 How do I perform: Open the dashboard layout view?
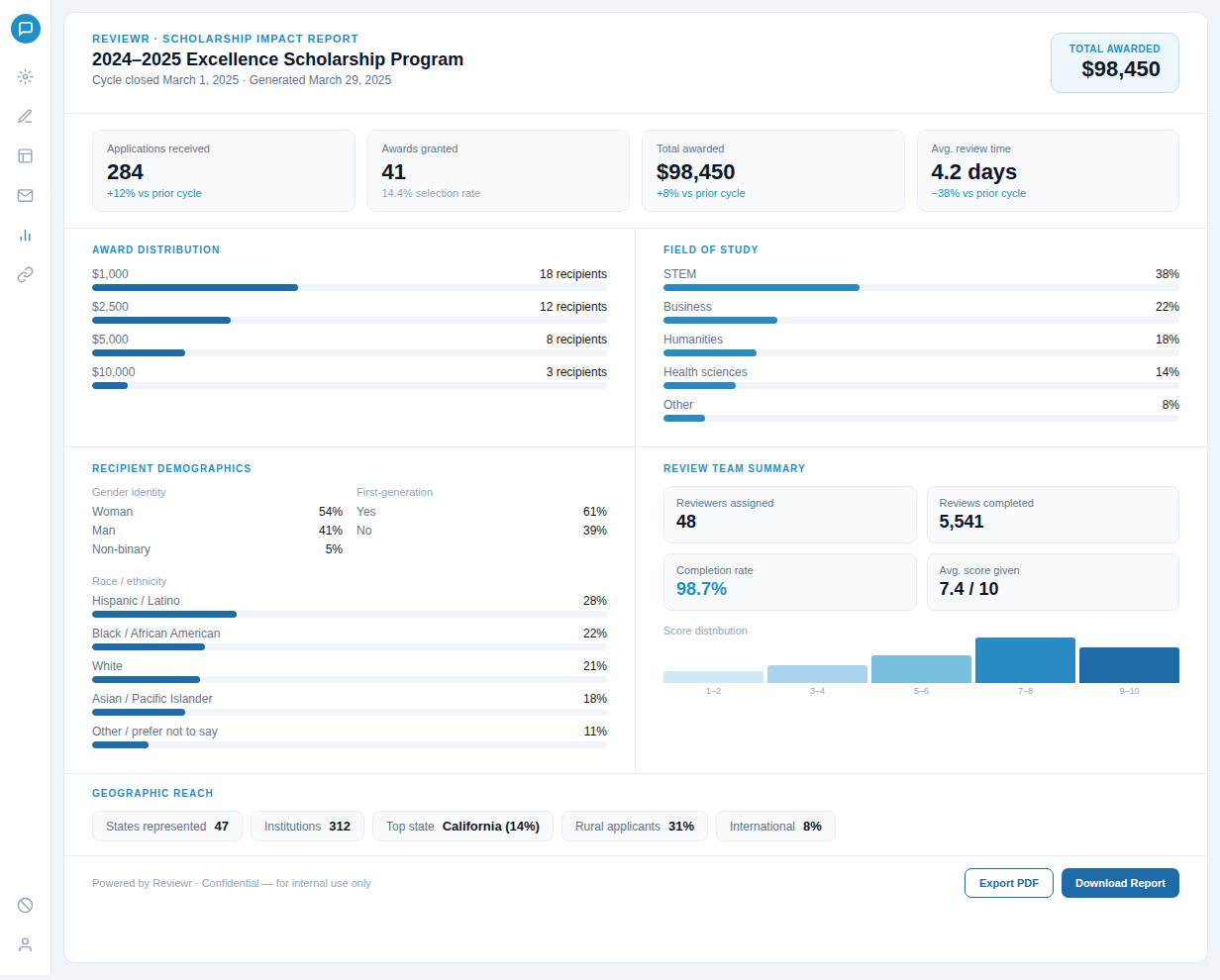[x=26, y=155]
